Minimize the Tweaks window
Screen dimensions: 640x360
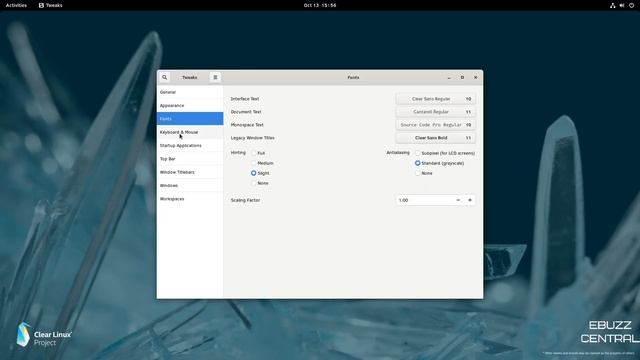point(449,77)
